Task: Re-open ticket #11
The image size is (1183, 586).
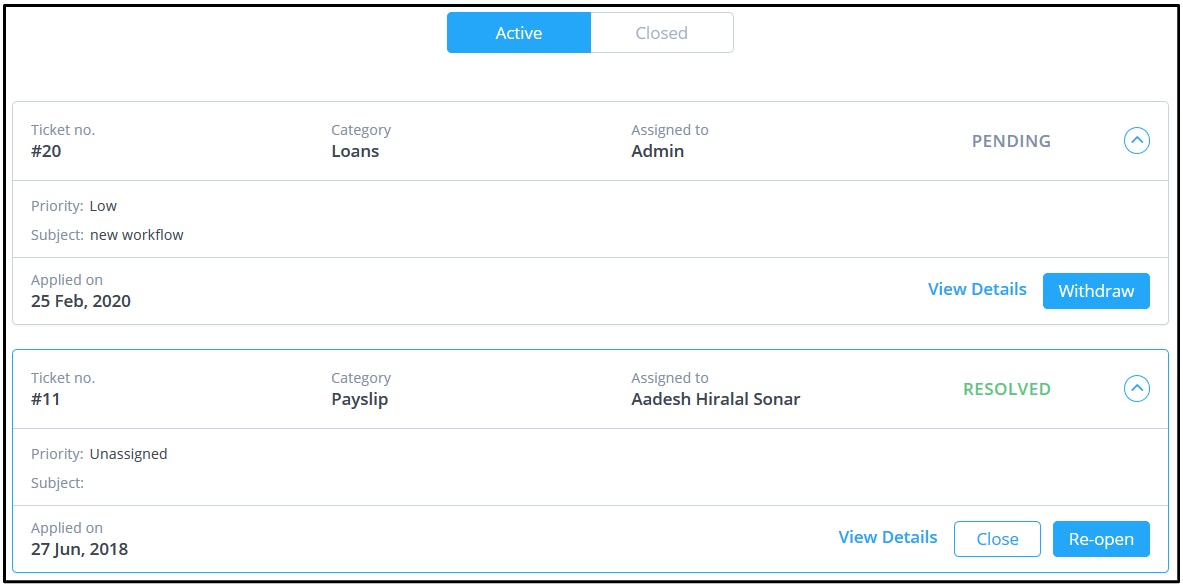Action: (1100, 538)
